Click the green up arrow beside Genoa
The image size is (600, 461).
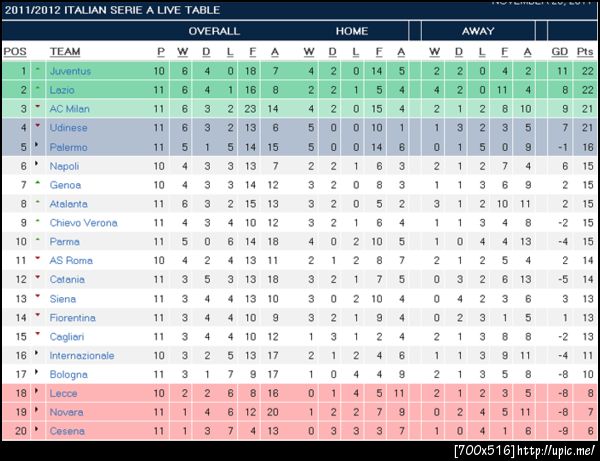pos(38,184)
